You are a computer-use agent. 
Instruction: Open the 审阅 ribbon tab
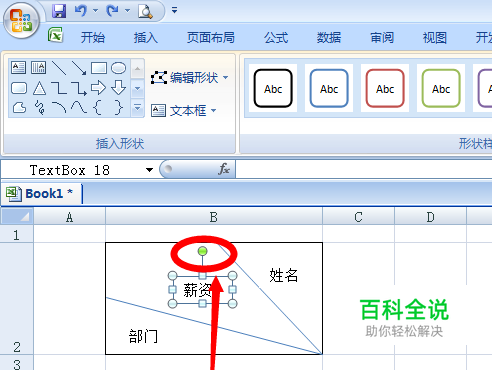click(x=382, y=38)
